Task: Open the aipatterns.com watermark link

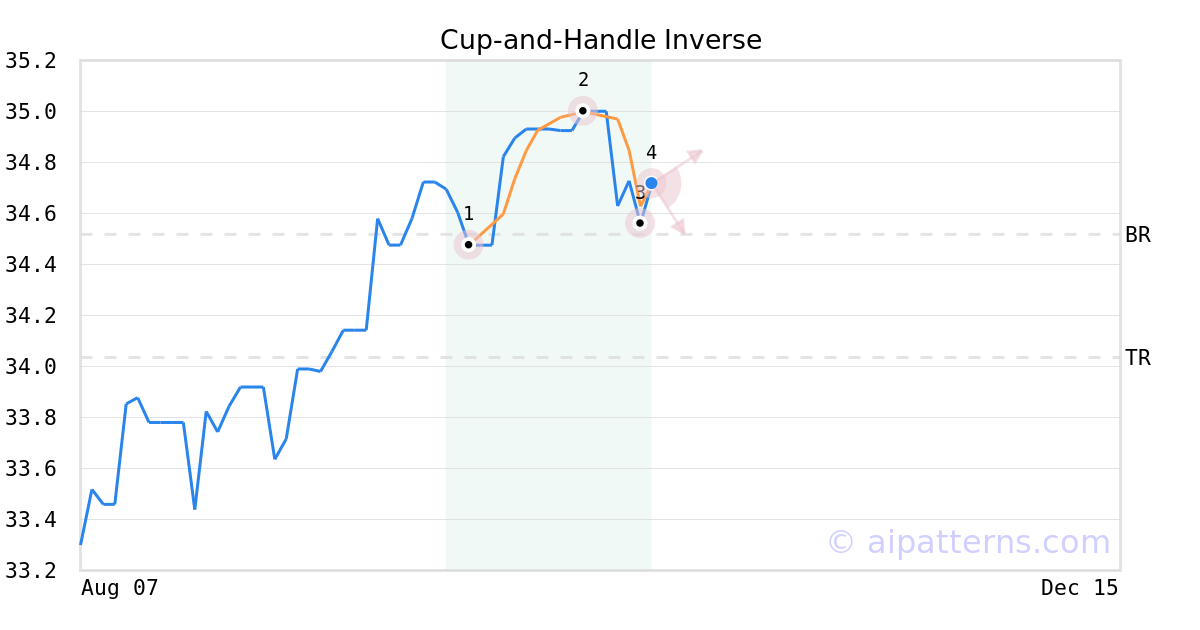Action: tap(968, 542)
